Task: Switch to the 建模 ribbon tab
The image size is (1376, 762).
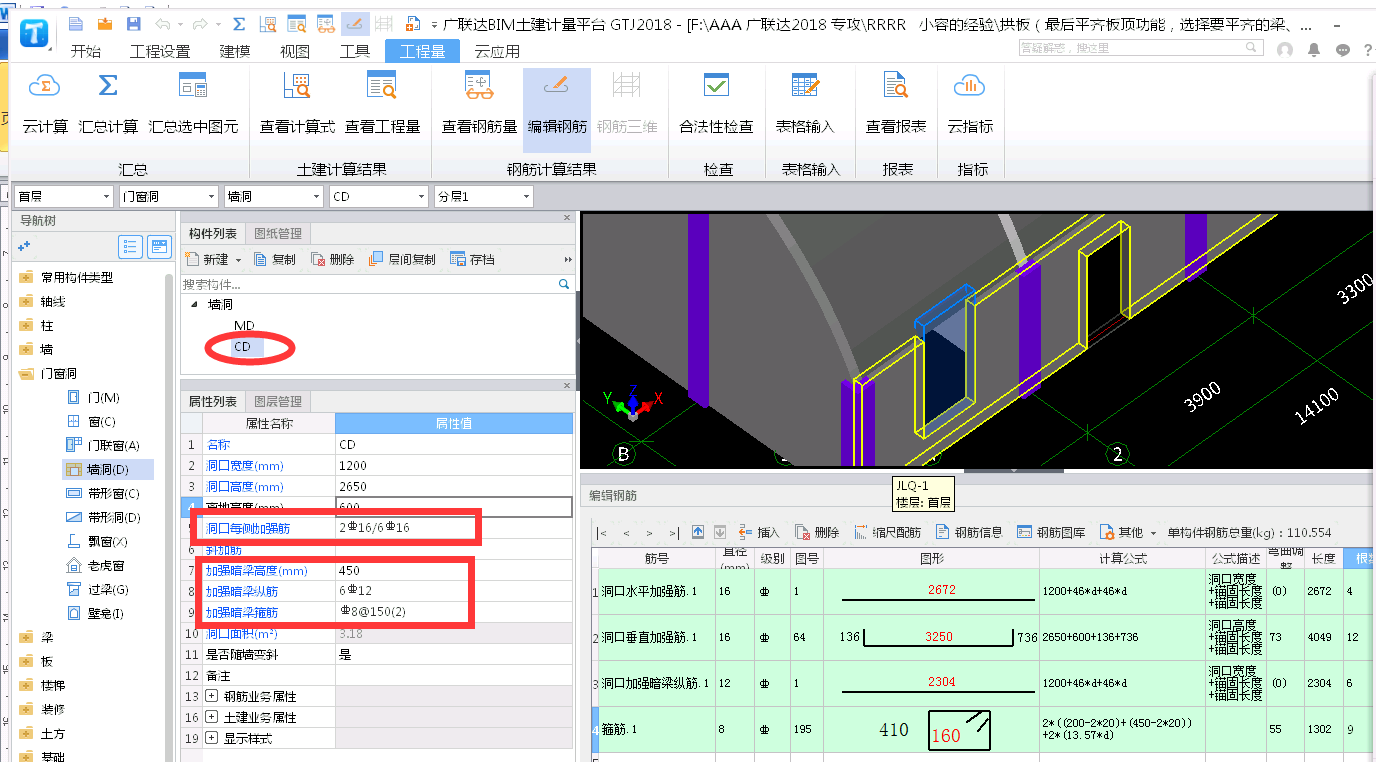Action: (235, 51)
